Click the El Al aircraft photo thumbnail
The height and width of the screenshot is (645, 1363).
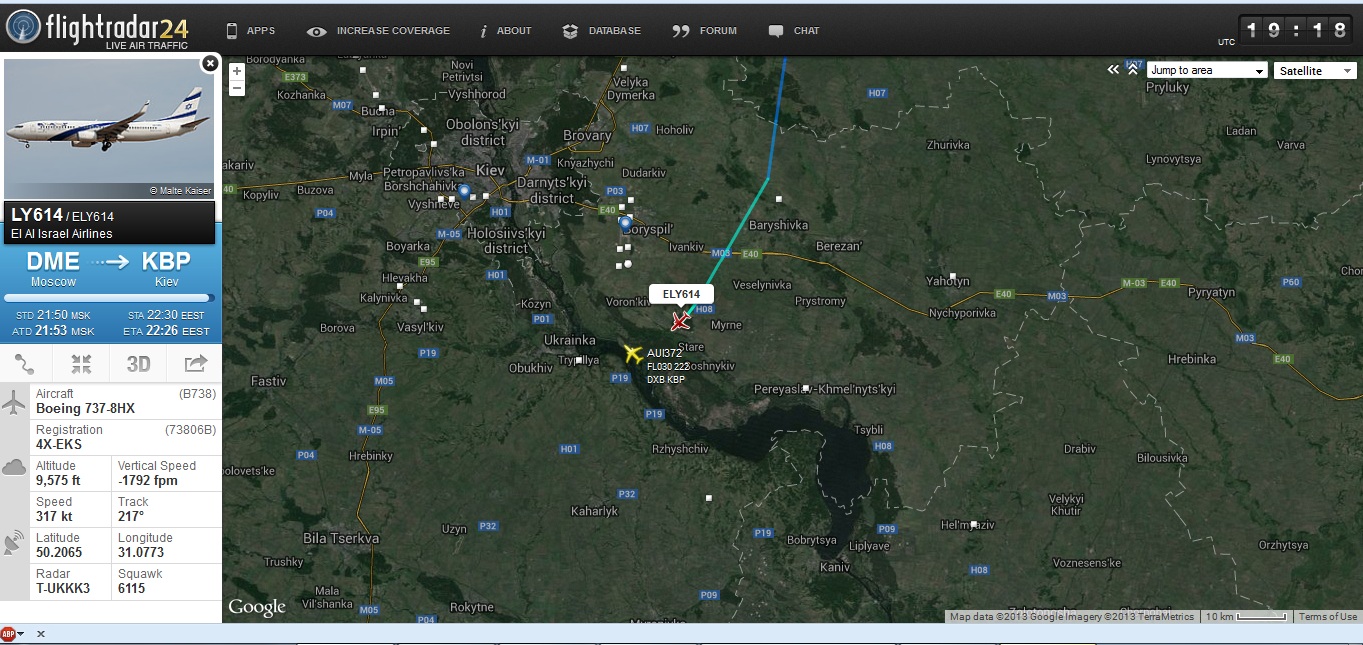tap(110, 129)
